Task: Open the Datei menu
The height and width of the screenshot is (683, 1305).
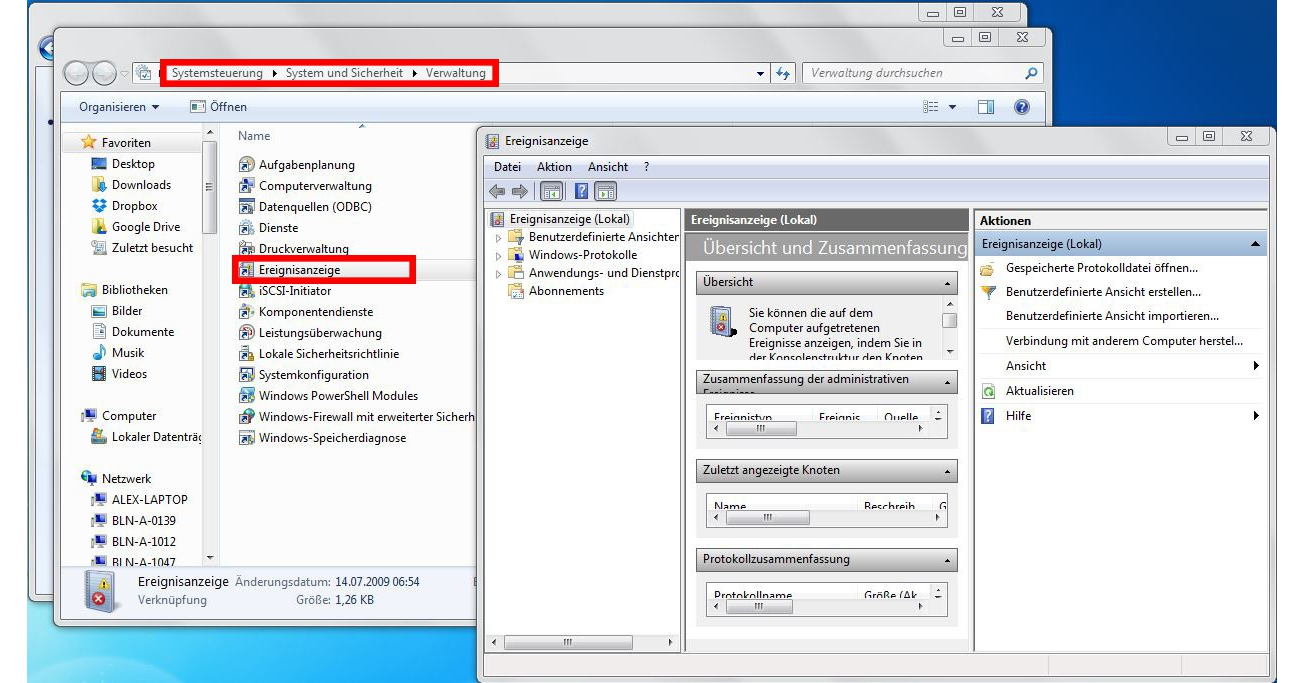Action: coord(507,167)
